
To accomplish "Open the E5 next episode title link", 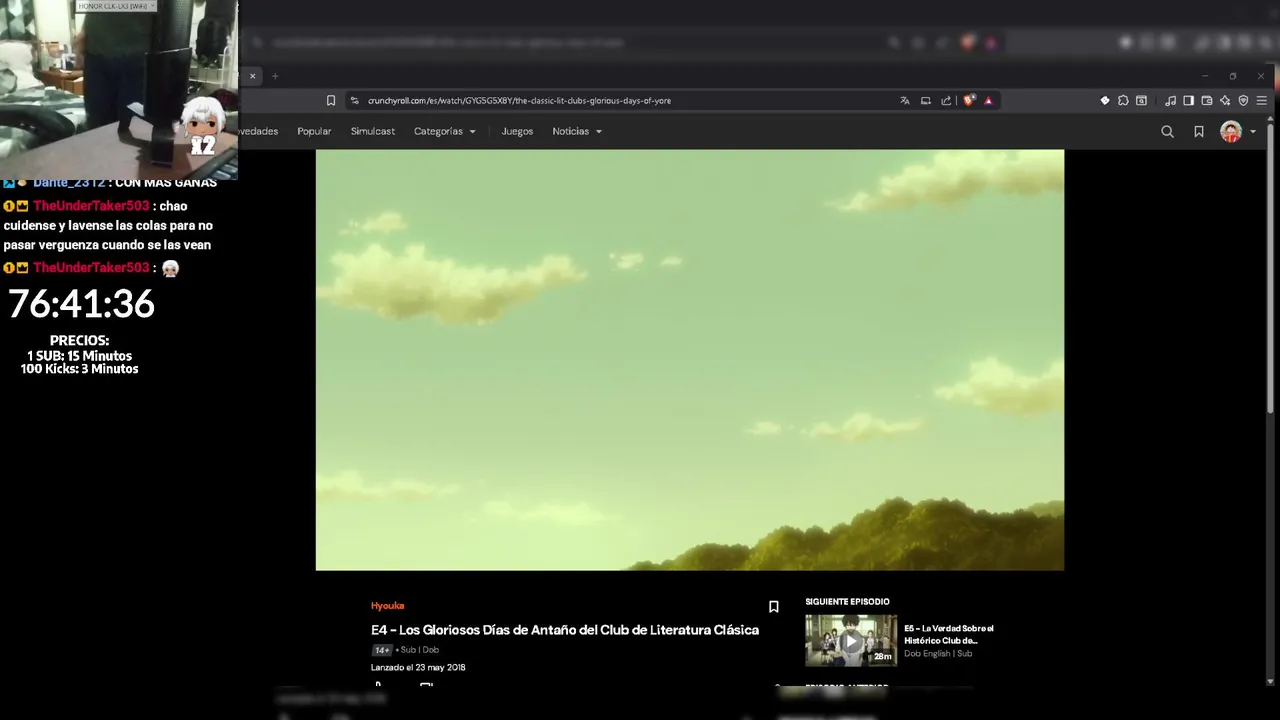I will point(949,634).
